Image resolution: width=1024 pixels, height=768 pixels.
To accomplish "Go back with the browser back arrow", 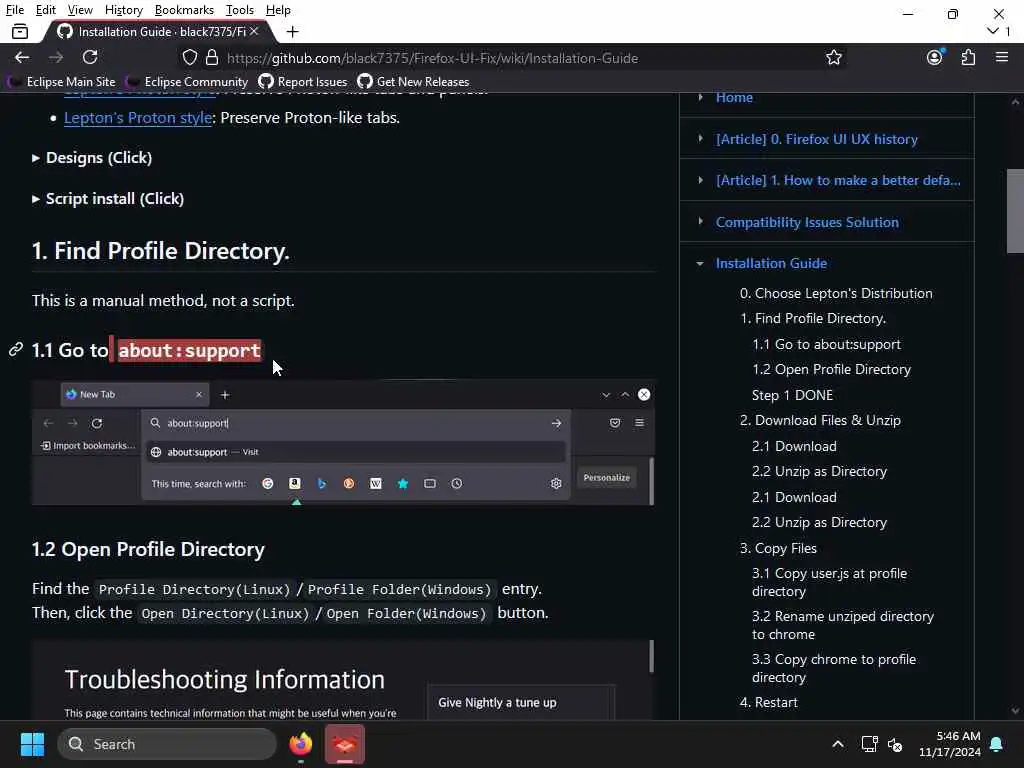I will tap(22, 57).
